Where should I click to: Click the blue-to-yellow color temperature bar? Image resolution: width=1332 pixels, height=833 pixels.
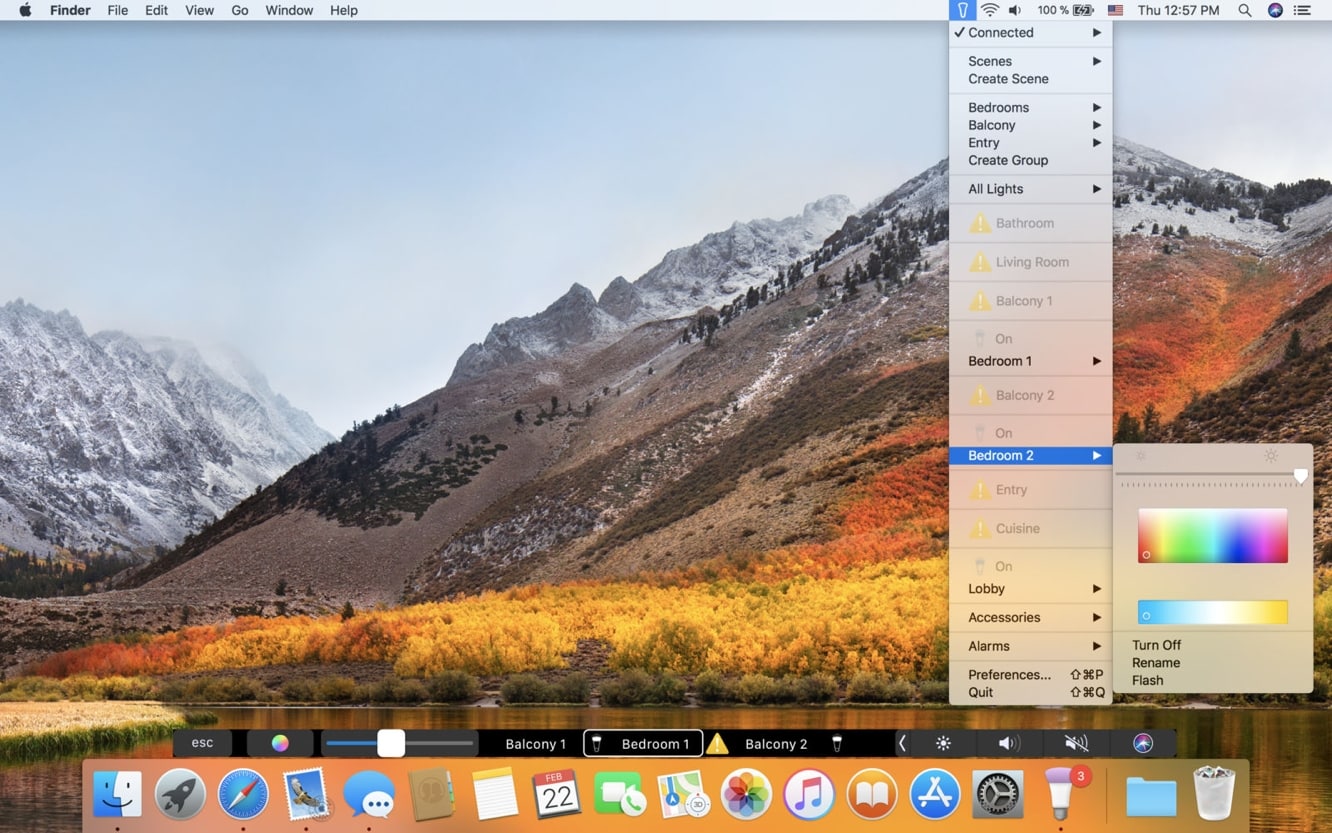pyautogui.click(x=1212, y=613)
